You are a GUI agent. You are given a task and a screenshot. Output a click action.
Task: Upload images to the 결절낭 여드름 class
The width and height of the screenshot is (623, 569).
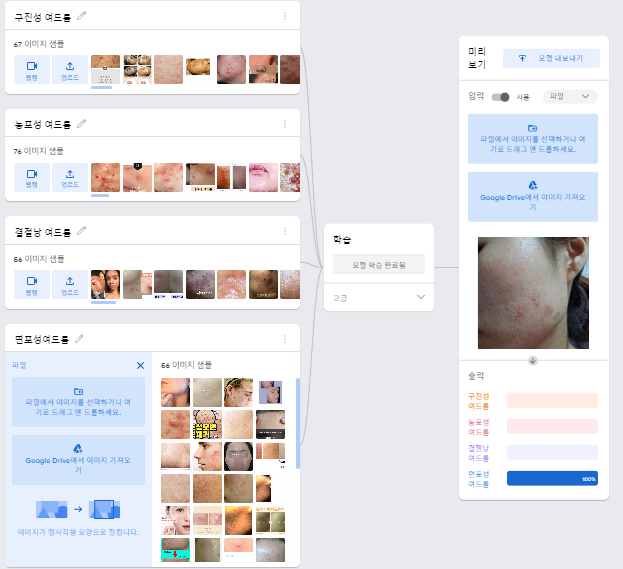pyautogui.click(x=70, y=284)
